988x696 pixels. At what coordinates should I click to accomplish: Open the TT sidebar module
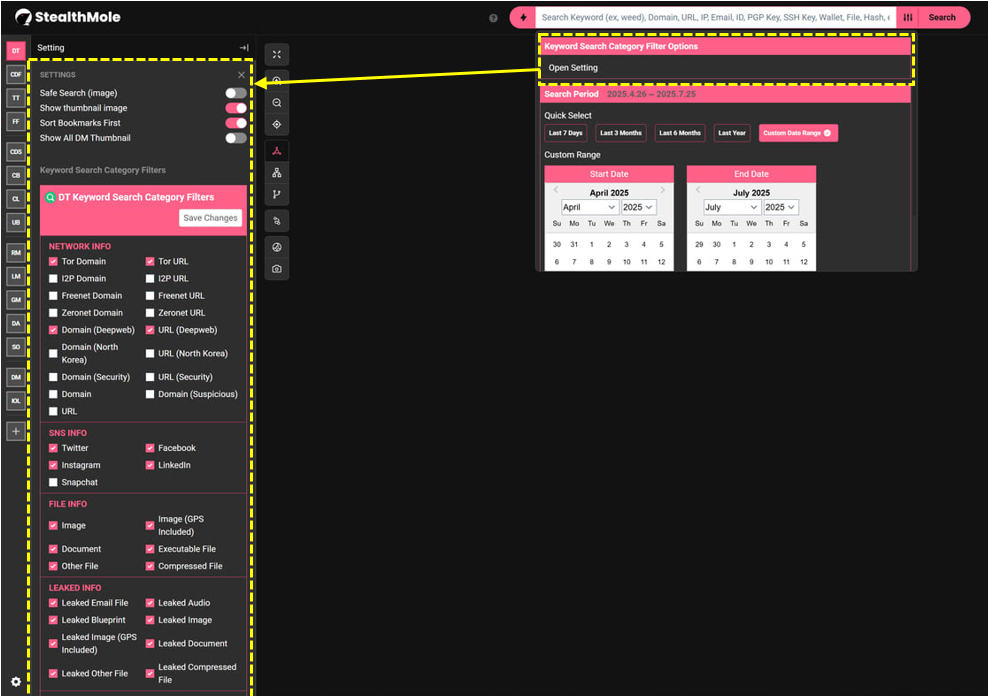pos(16,98)
